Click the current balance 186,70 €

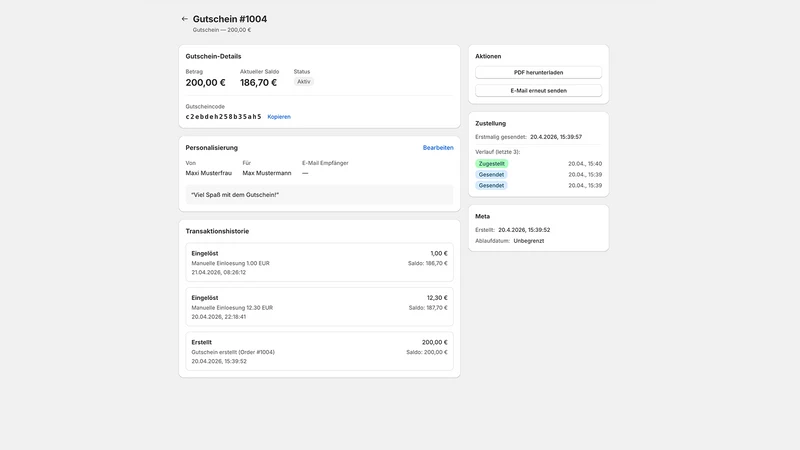(x=259, y=83)
